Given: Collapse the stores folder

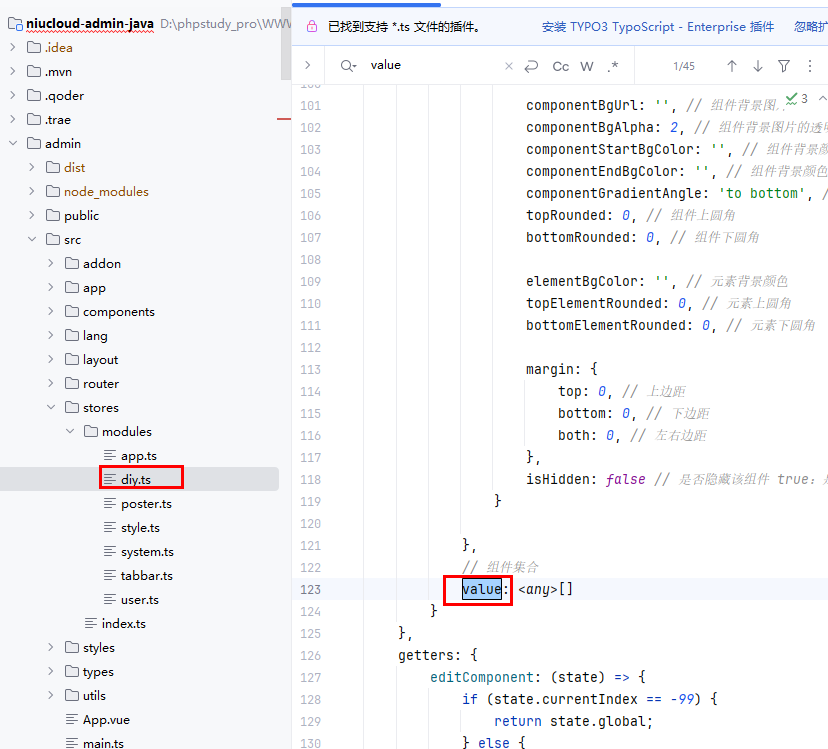Looking at the screenshot, I should tap(52, 408).
